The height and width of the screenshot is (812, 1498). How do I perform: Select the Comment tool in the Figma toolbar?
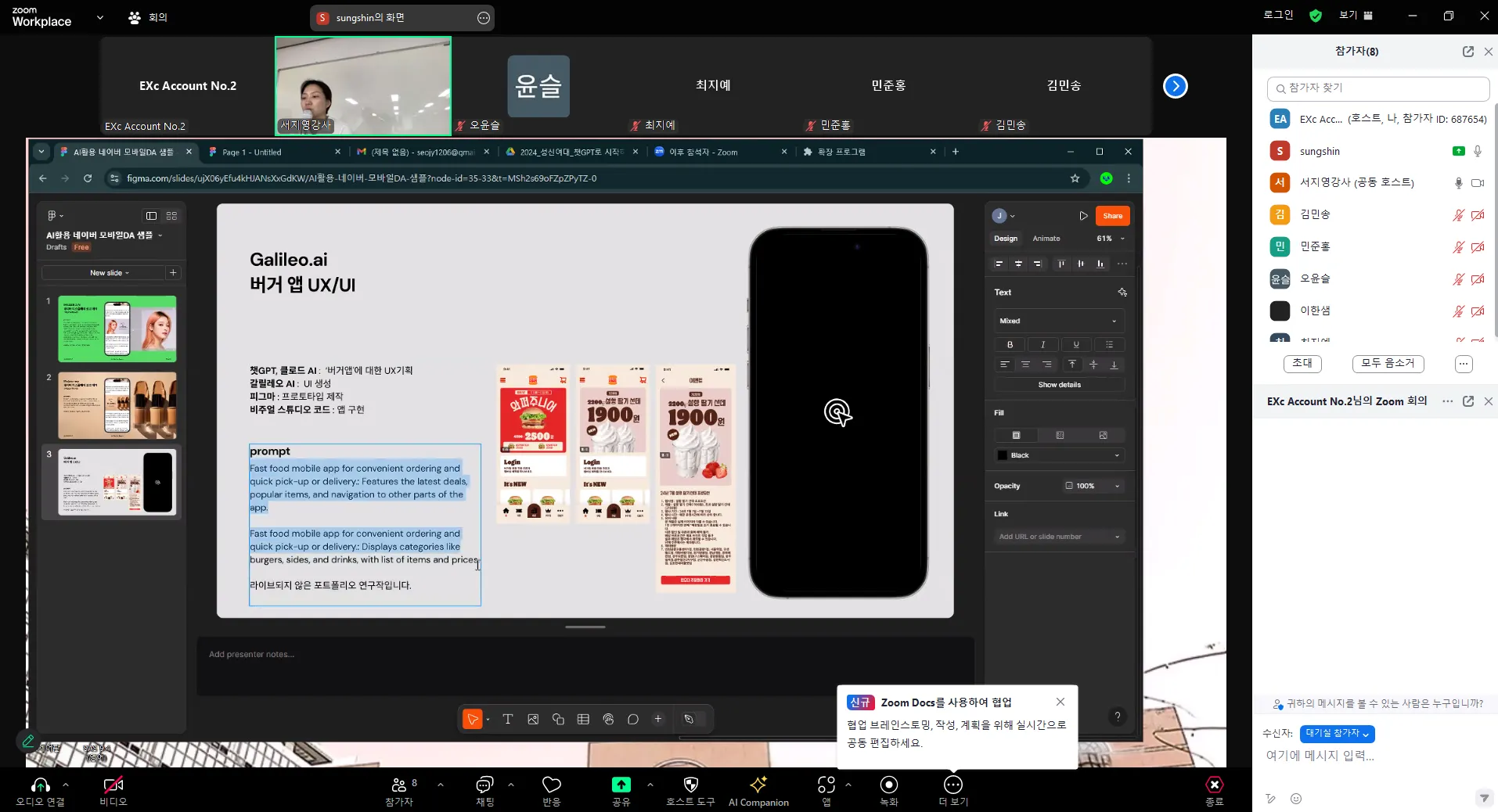point(633,719)
